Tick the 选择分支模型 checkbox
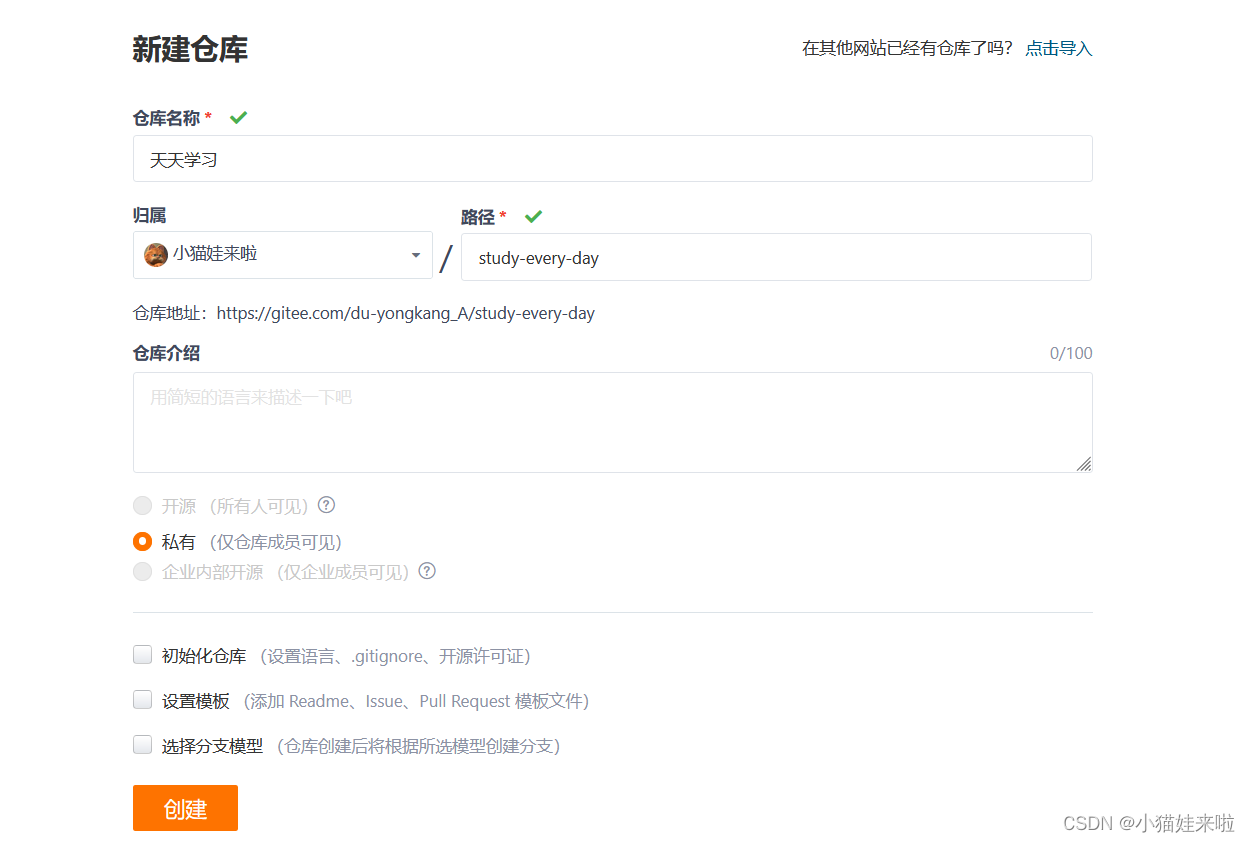The height and width of the screenshot is (842, 1250). [142, 744]
